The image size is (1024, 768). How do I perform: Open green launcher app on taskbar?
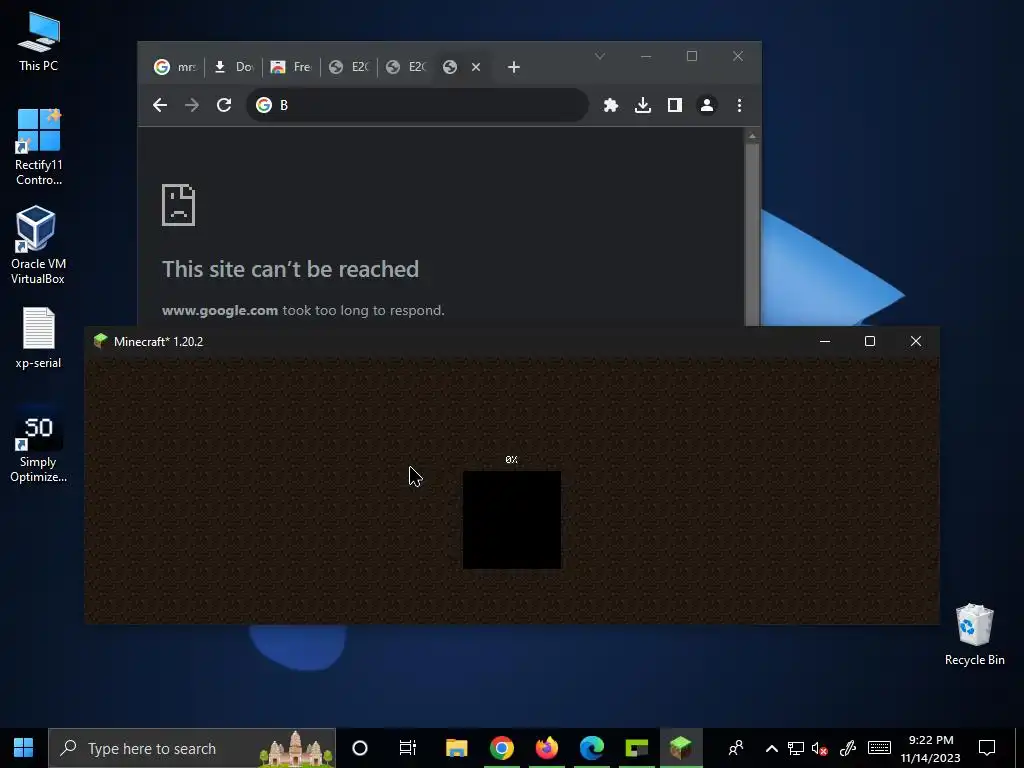click(637, 748)
